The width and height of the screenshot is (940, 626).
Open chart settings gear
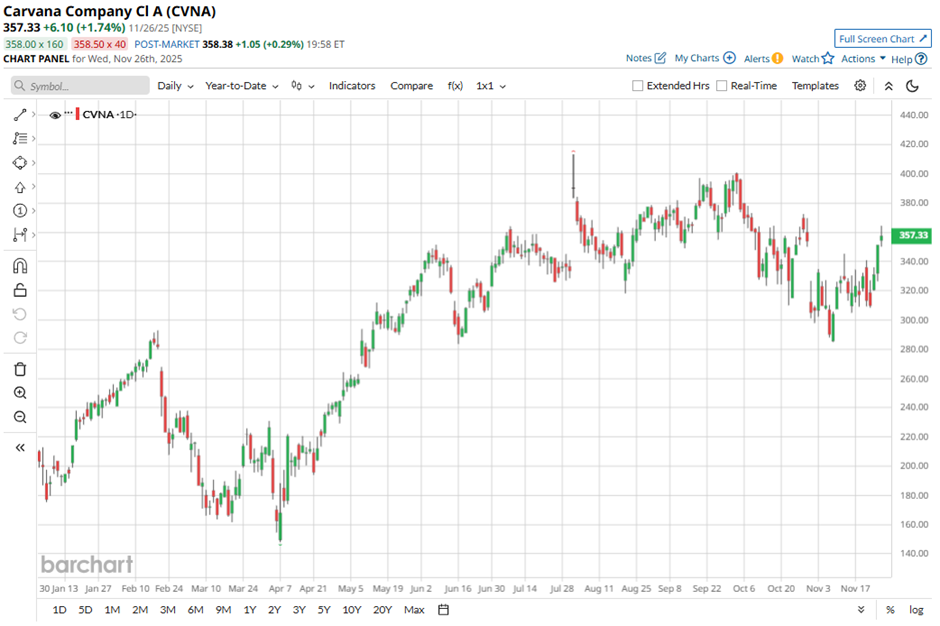pos(860,86)
